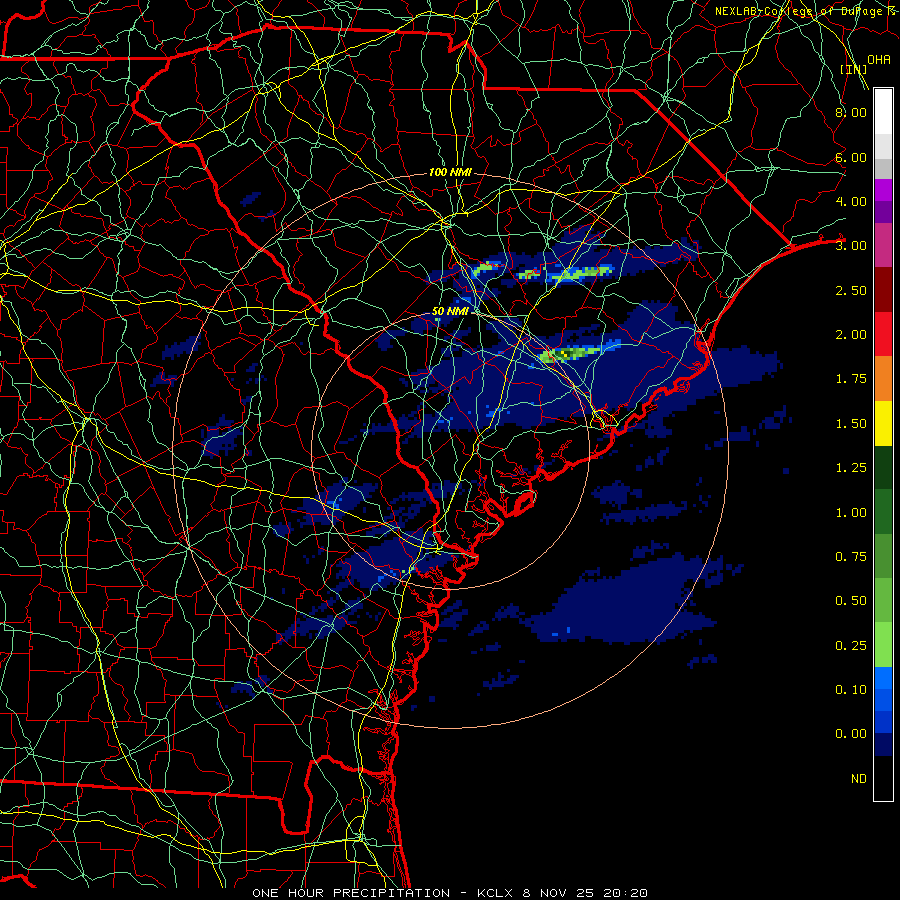
Task: Click the 8.00 legend value
Action: click(x=851, y=112)
